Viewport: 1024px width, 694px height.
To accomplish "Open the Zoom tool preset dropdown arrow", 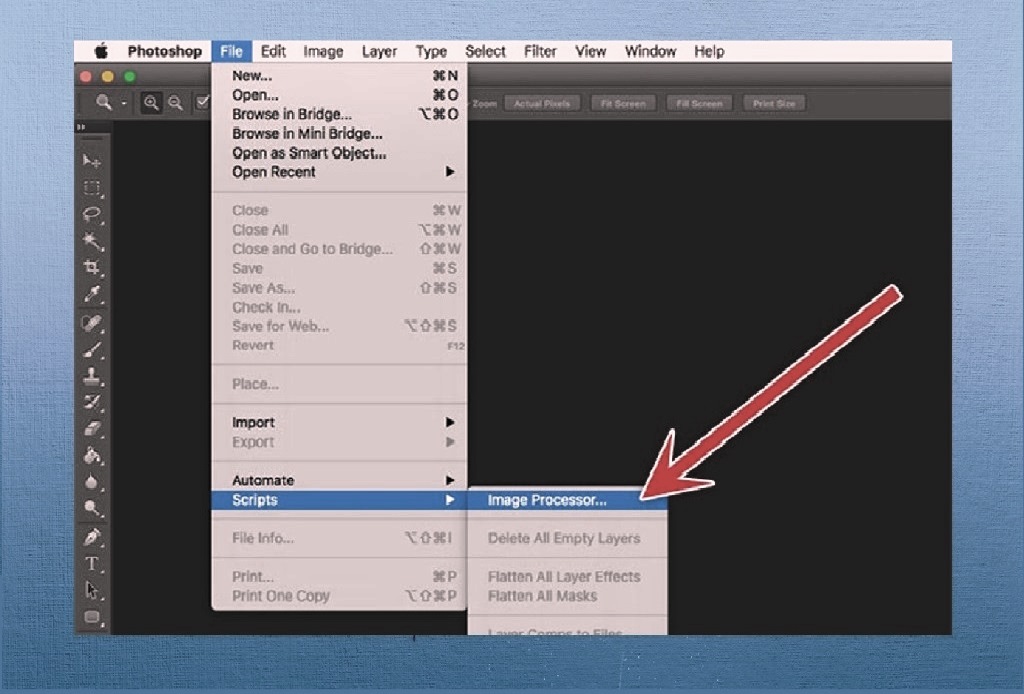I will click(x=124, y=103).
